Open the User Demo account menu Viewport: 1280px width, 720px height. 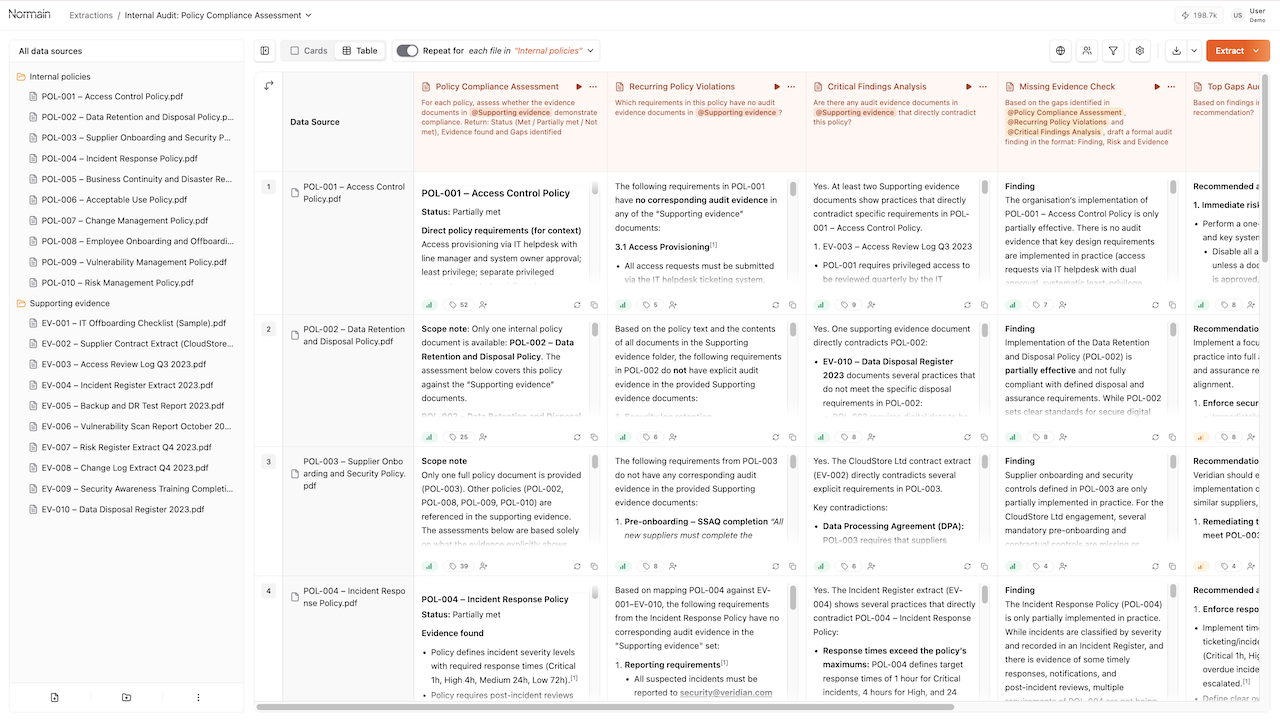coord(1249,15)
